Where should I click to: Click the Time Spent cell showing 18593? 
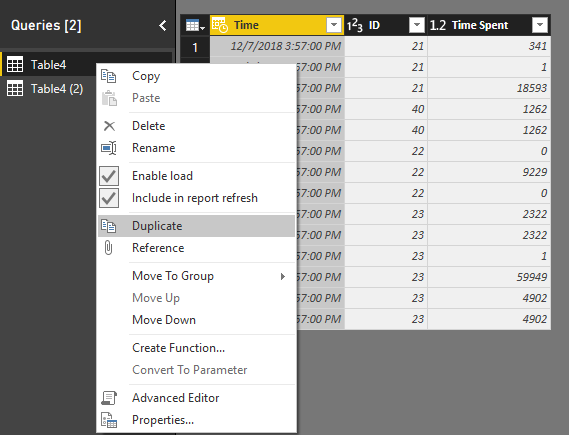click(489, 88)
